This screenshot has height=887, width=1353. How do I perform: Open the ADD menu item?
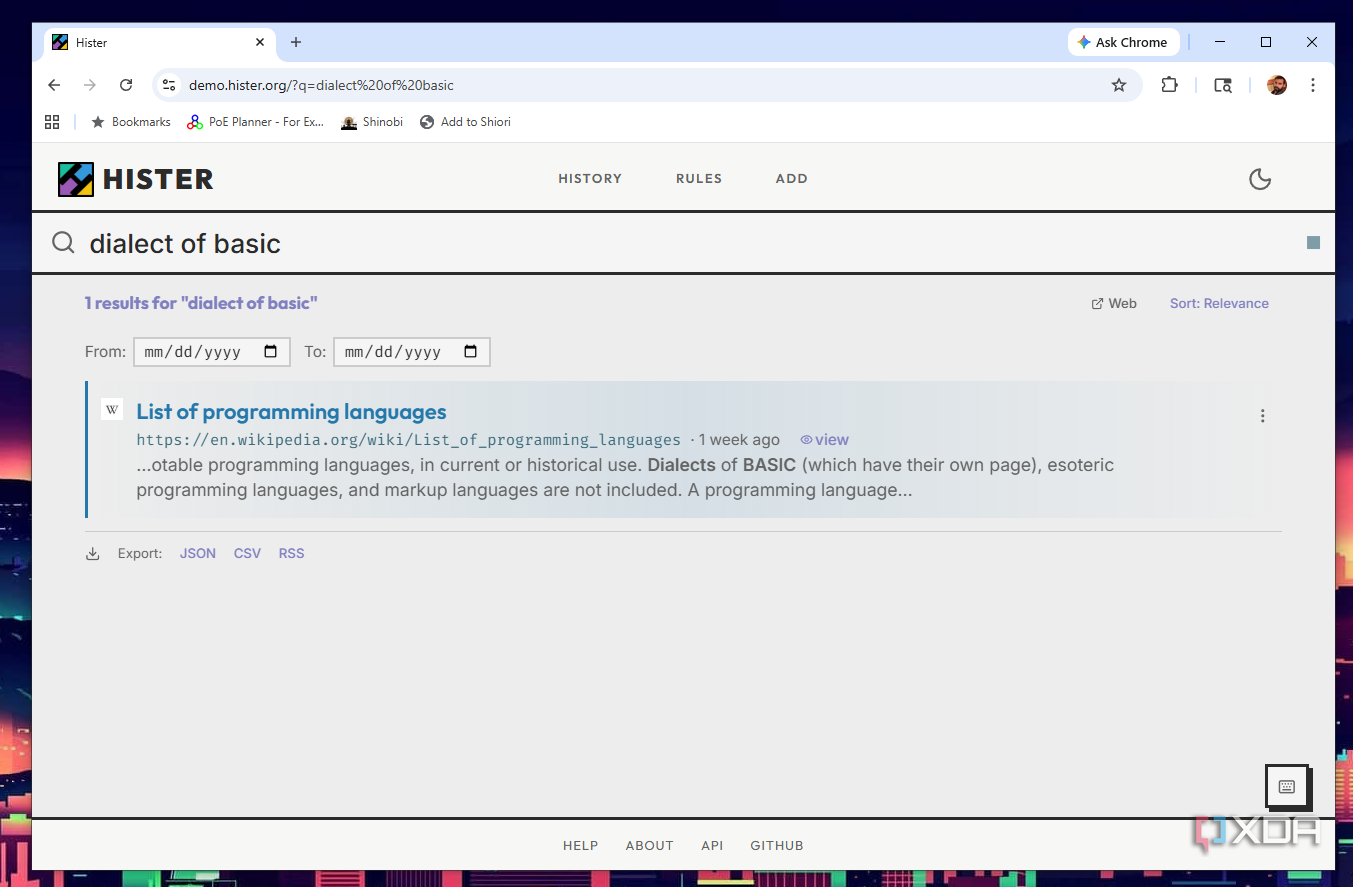(792, 179)
